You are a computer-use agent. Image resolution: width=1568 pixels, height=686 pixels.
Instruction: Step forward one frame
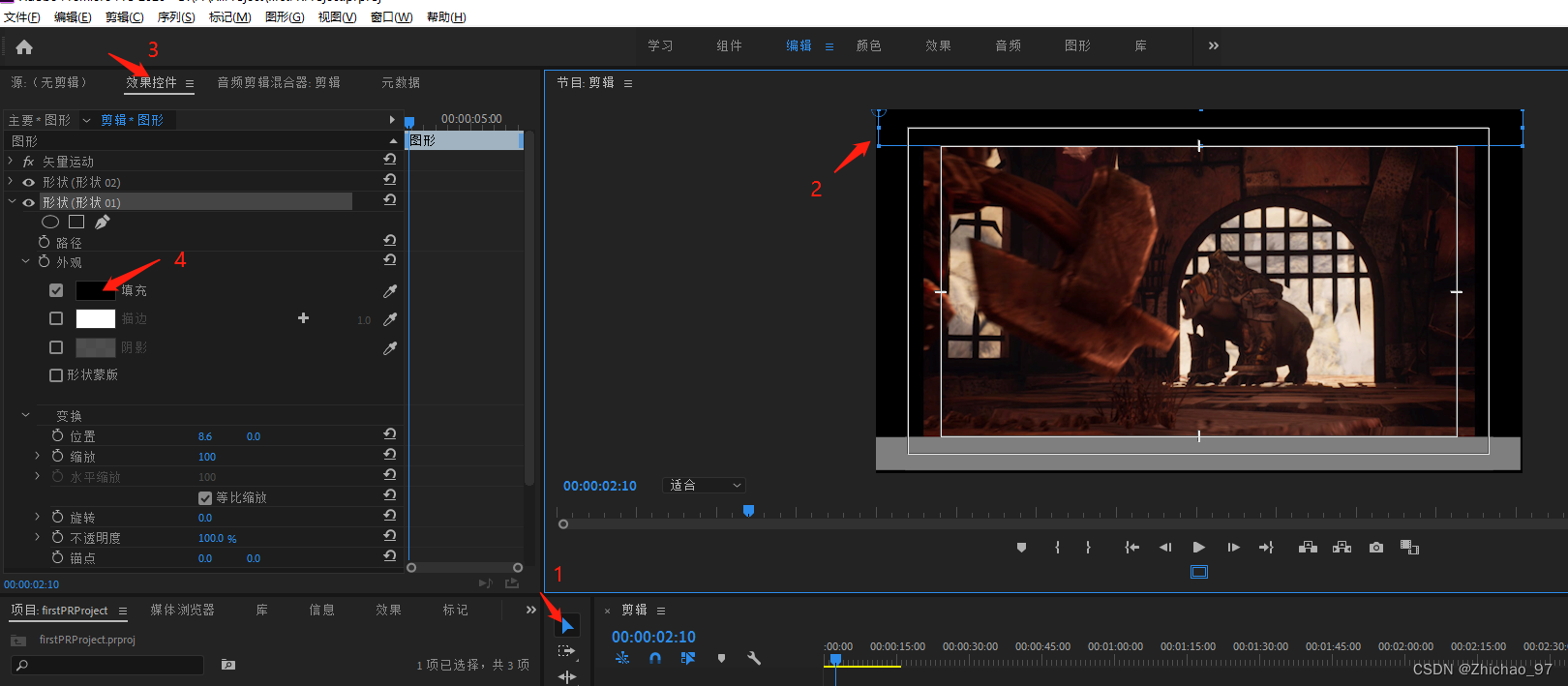pos(1233,548)
